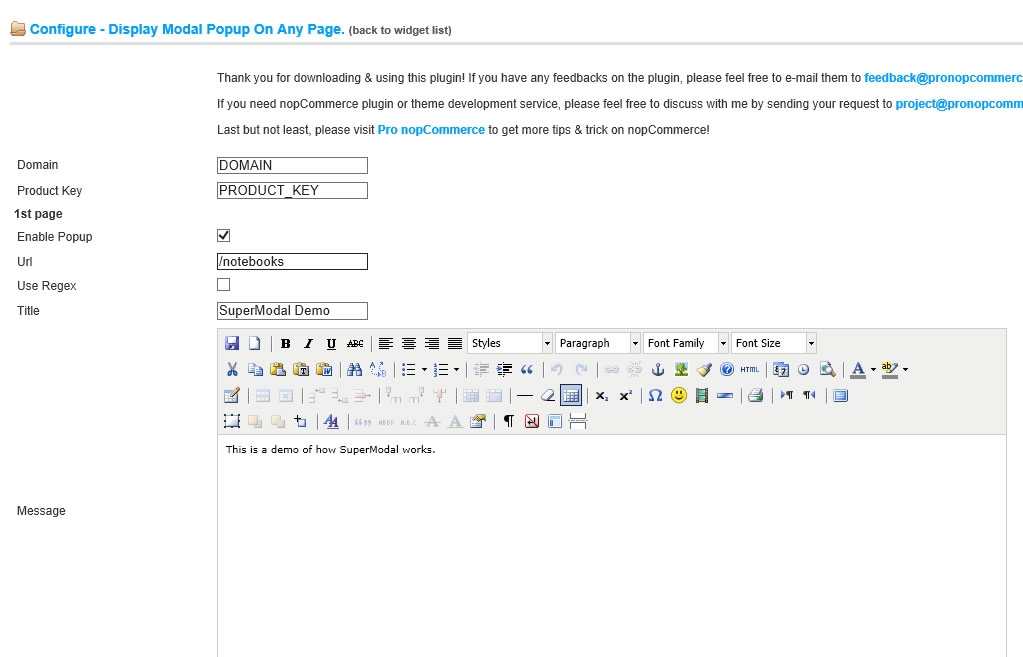This screenshot has height=657, width=1023.
Task: Click the Insert Image tree icon
Action: 681,369
